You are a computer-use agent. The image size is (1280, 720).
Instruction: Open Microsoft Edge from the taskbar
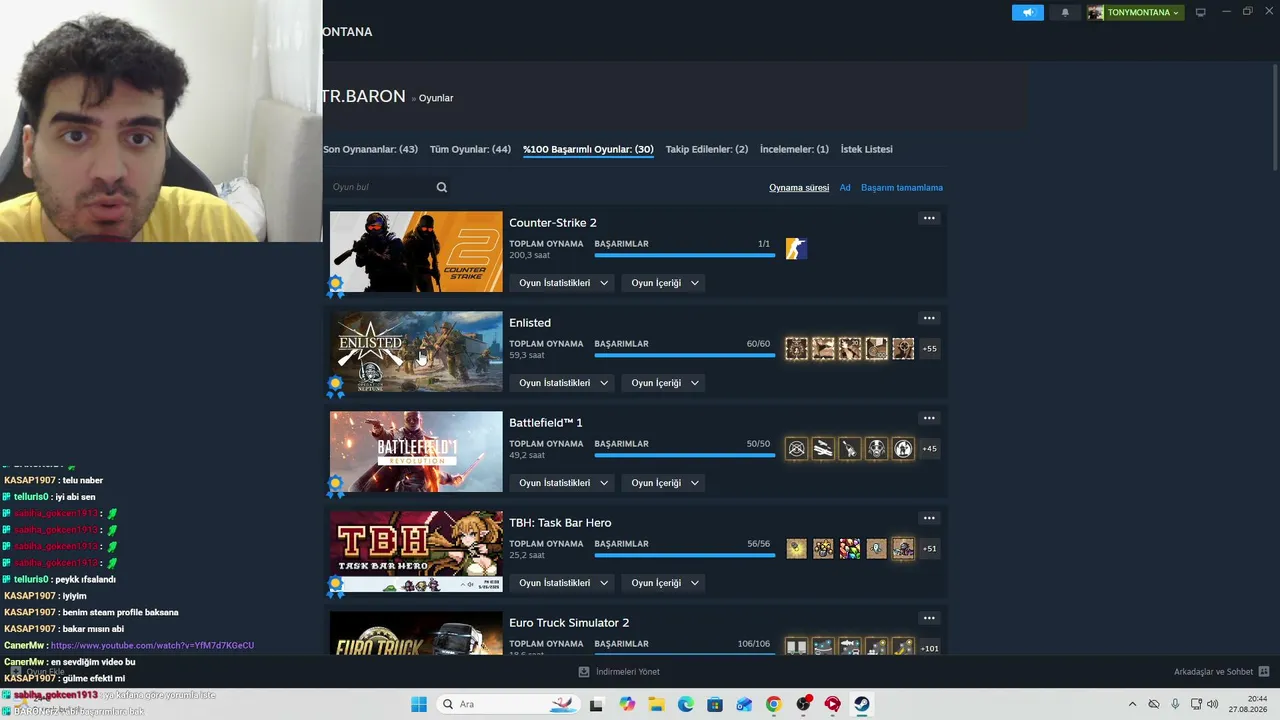(x=685, y=704)
